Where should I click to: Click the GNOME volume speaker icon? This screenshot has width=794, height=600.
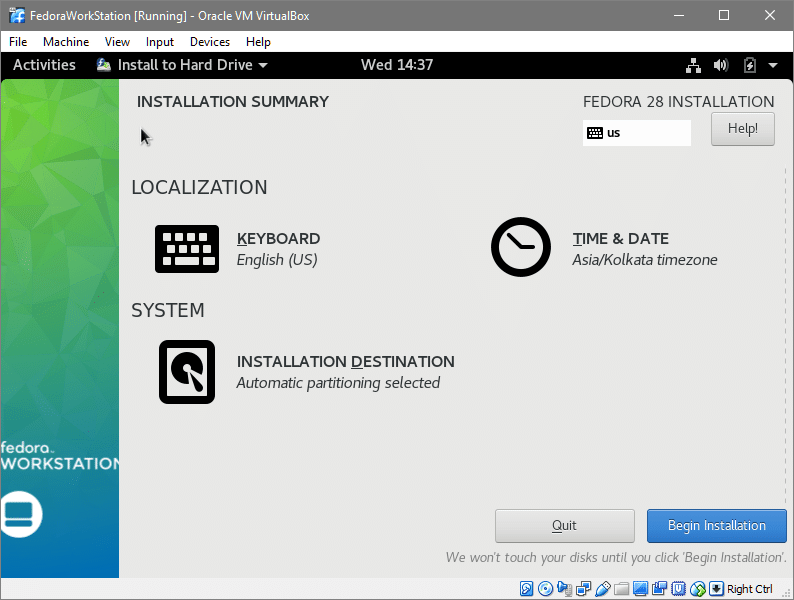pos(721,65)
